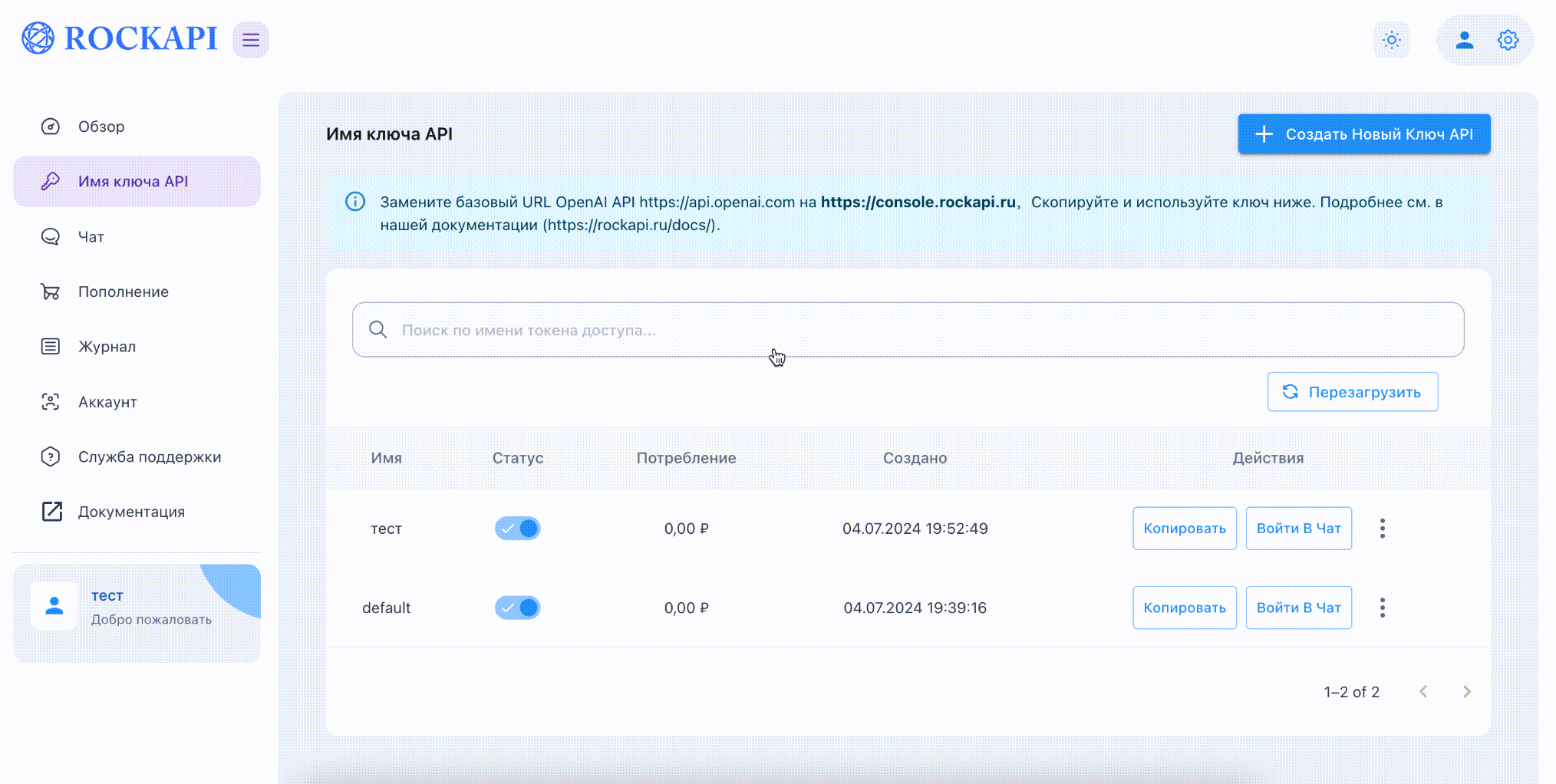Toggle status switch for default key

(x=518, y=608)
